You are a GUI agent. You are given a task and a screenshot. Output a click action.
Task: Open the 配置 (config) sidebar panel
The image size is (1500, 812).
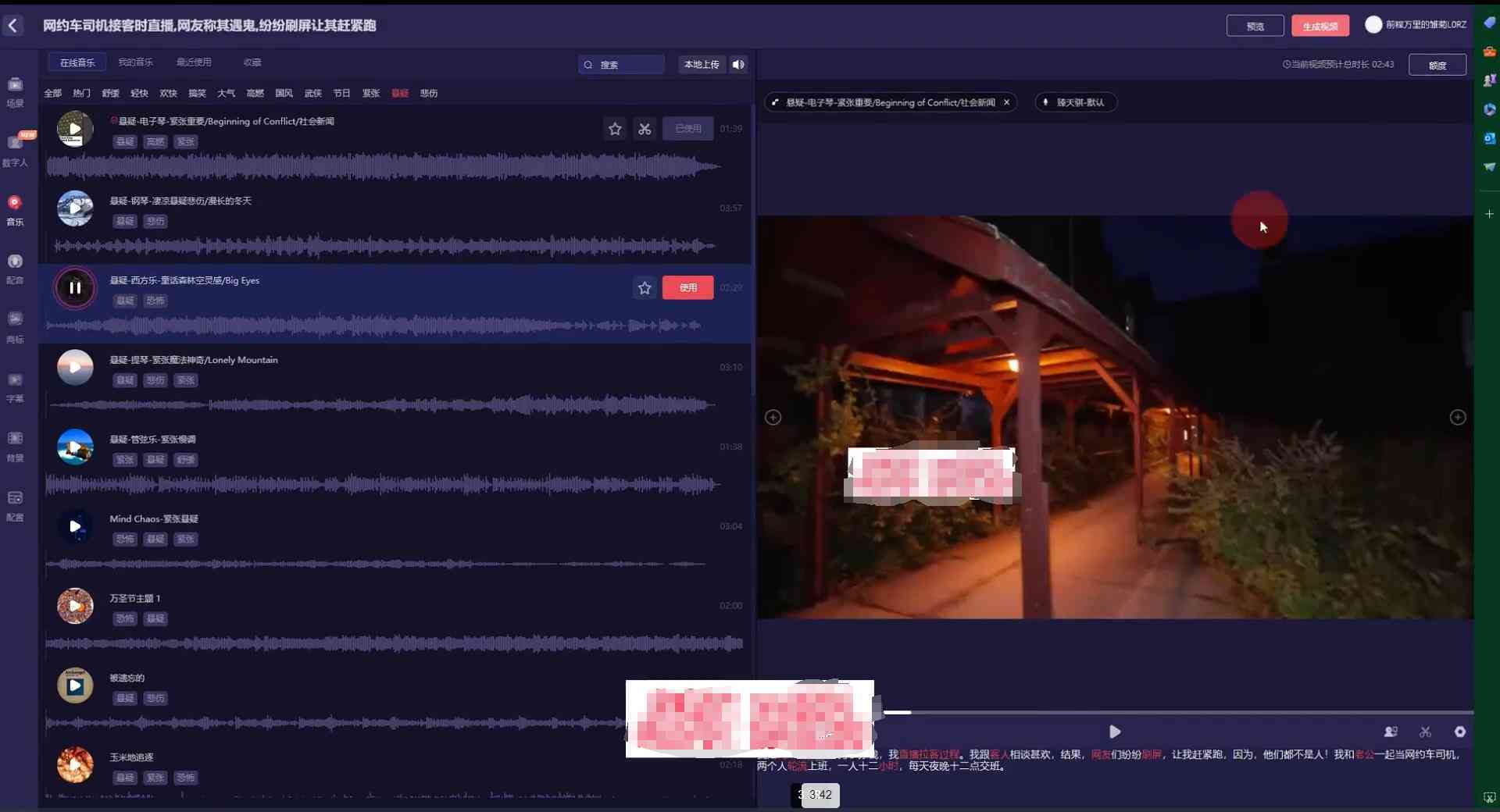(x=15, y=505)
